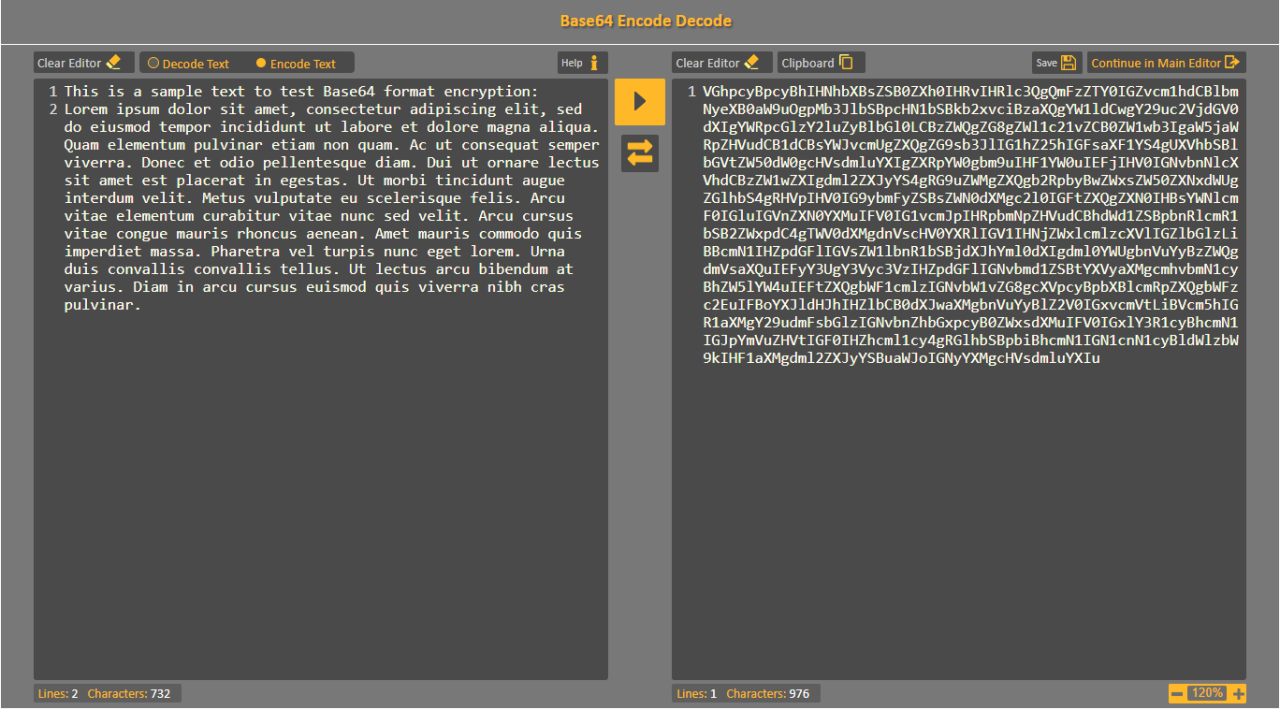Clear the right output editor

pos(722,63)
